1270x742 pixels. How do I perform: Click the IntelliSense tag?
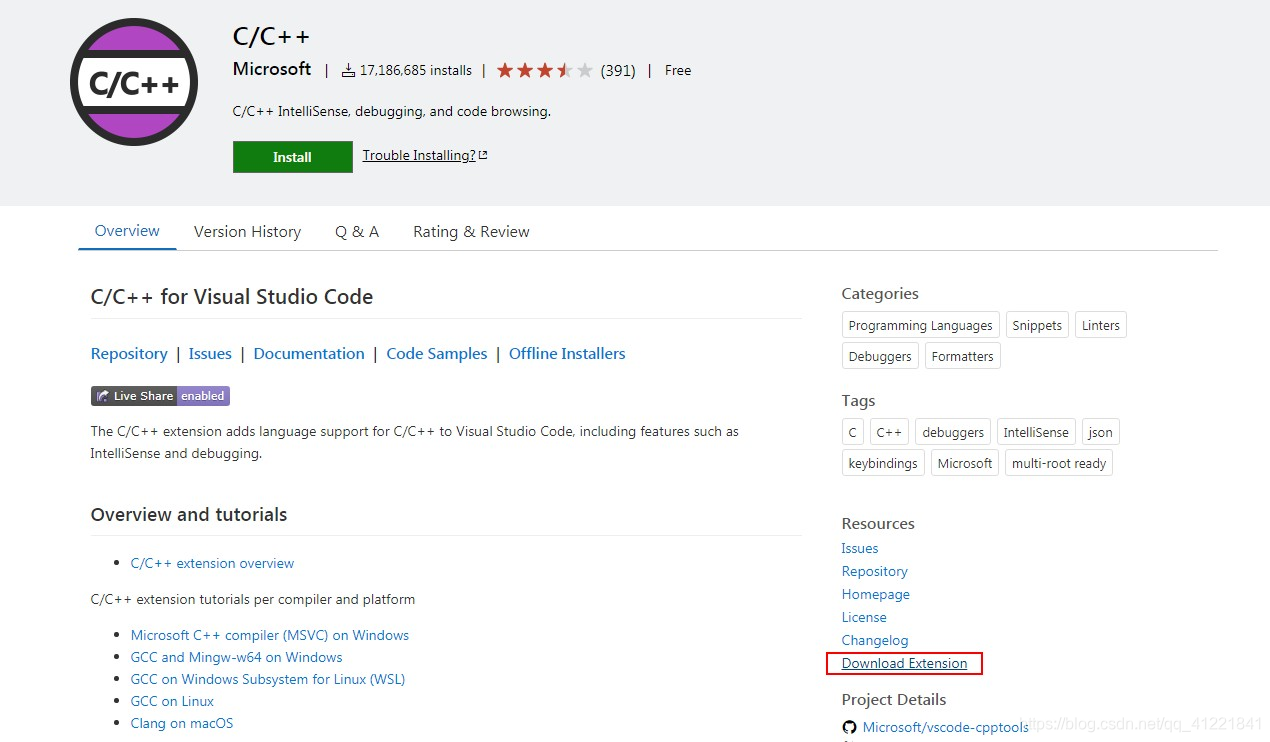point(1036,432)
